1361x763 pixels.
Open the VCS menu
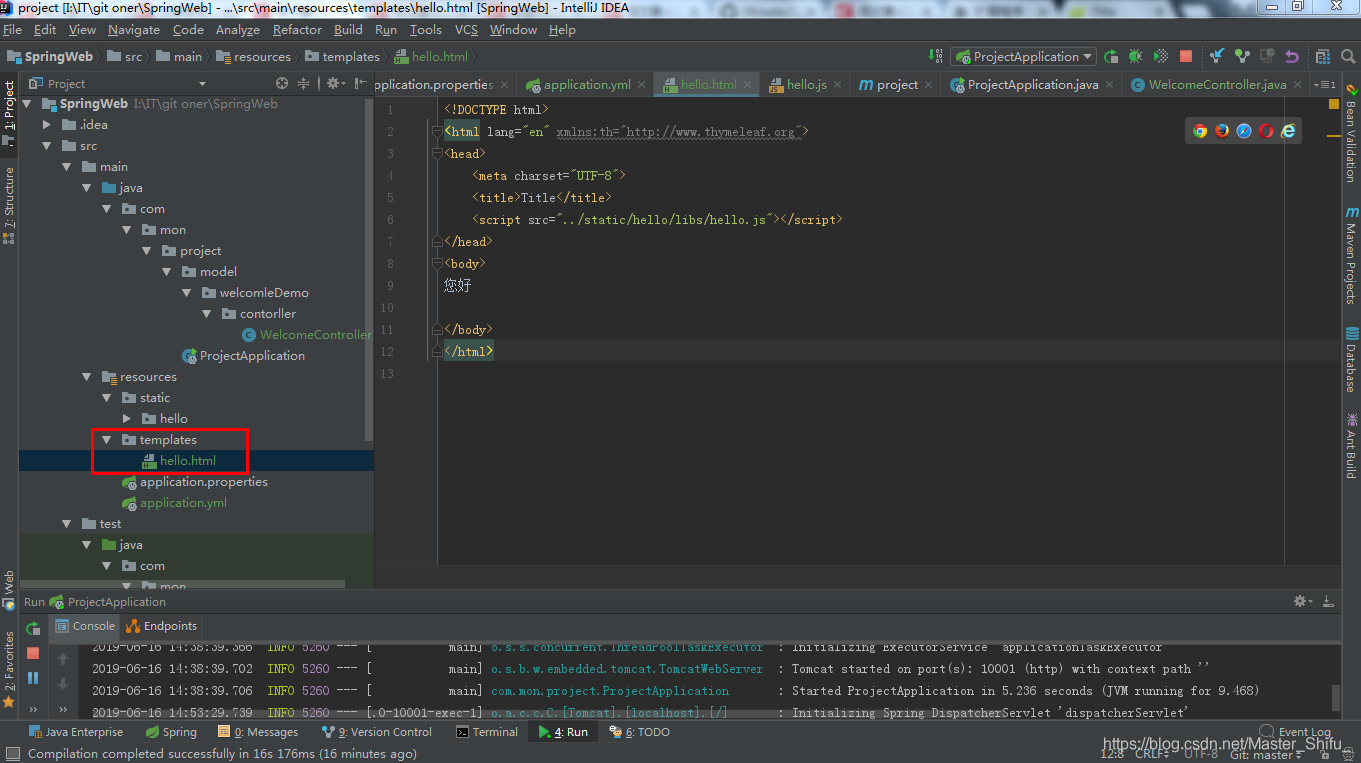pos(466,30)
